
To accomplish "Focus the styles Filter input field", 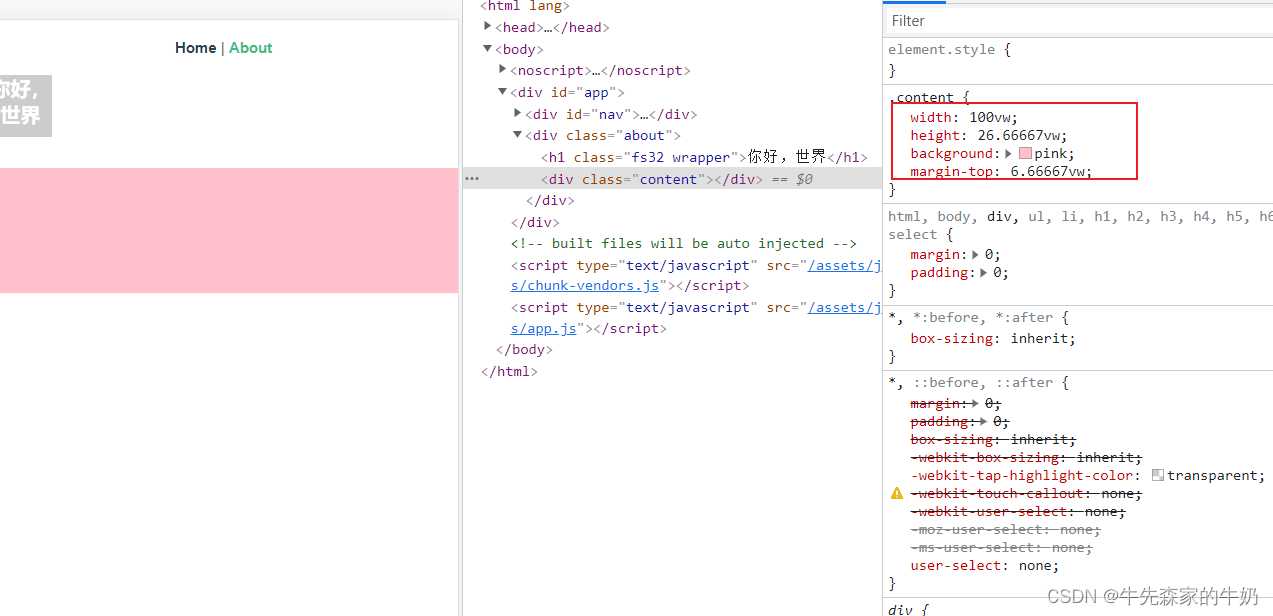I will (1078, 21).
